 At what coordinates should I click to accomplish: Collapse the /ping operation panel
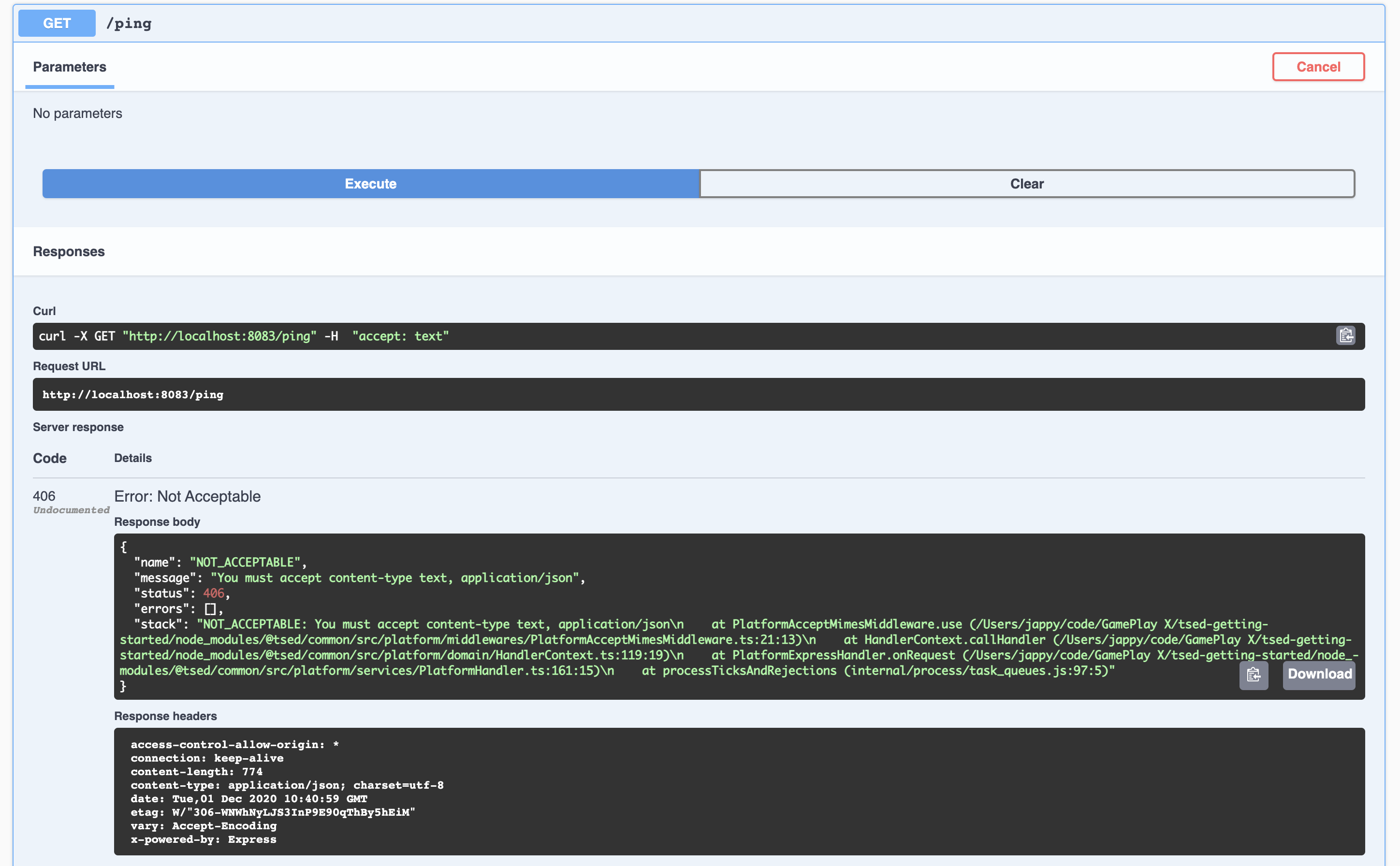coord(687,23)
